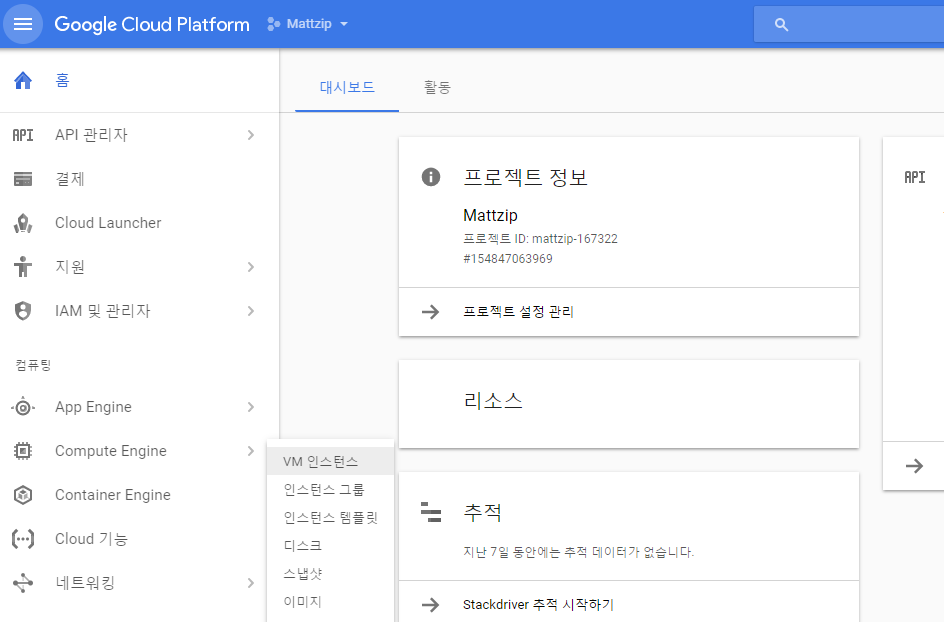
Task: Select 스냅샷 in the flyout menu
Action: 330,573
